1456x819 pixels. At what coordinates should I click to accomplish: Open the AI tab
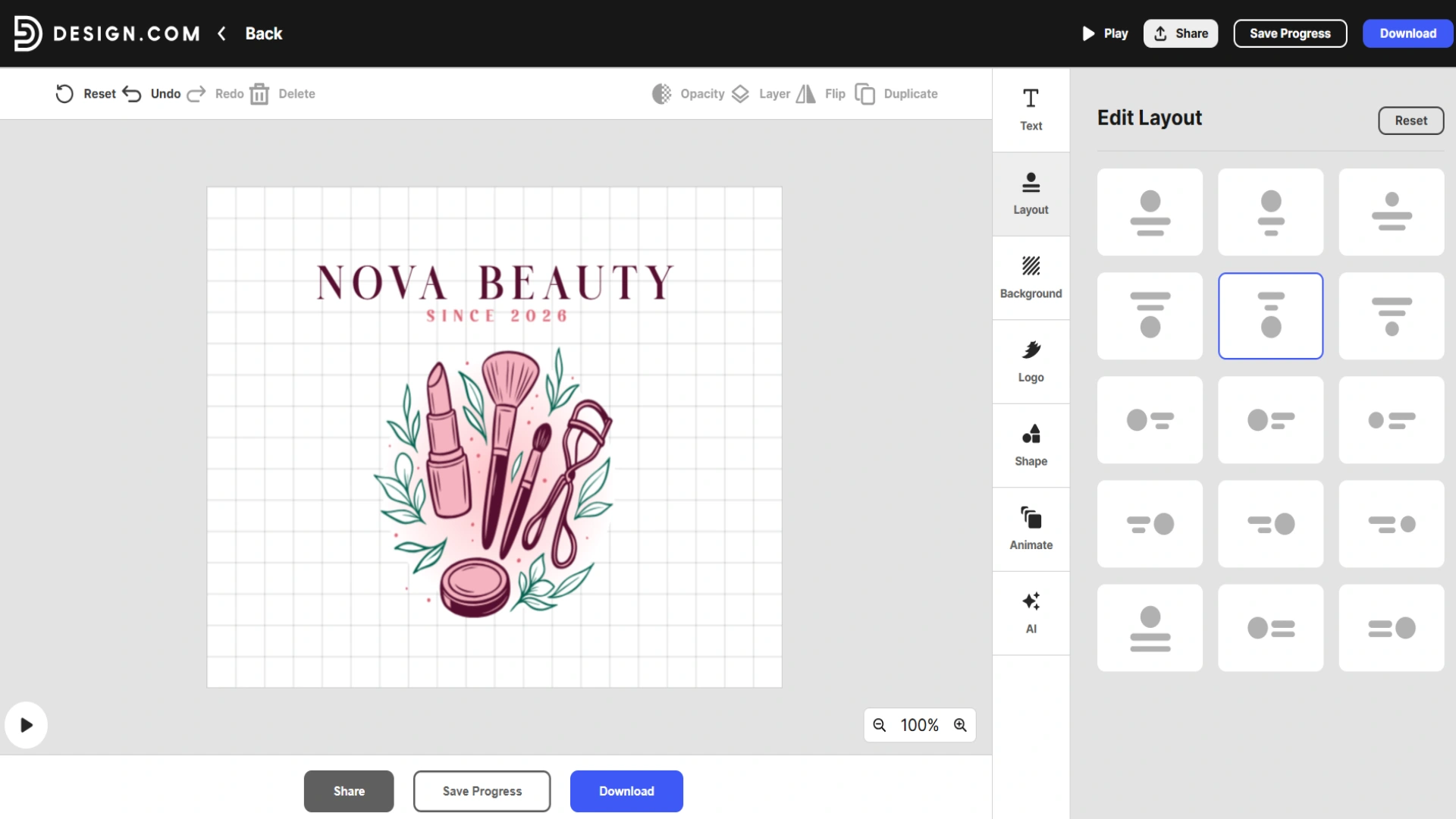(x=1031, y=613)
